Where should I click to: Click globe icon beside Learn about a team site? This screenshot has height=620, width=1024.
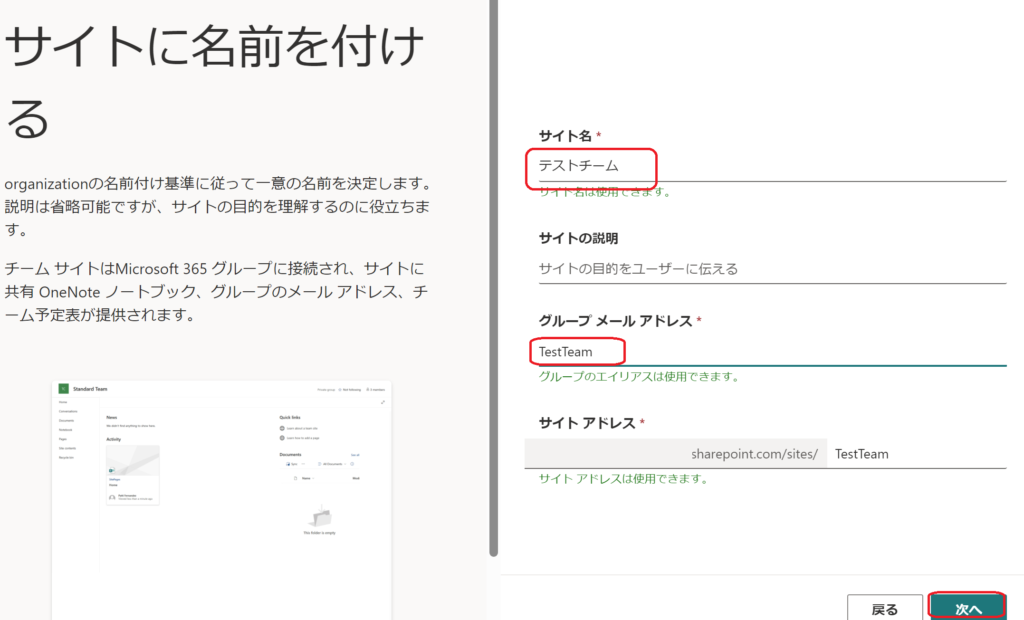click(283, 429)
